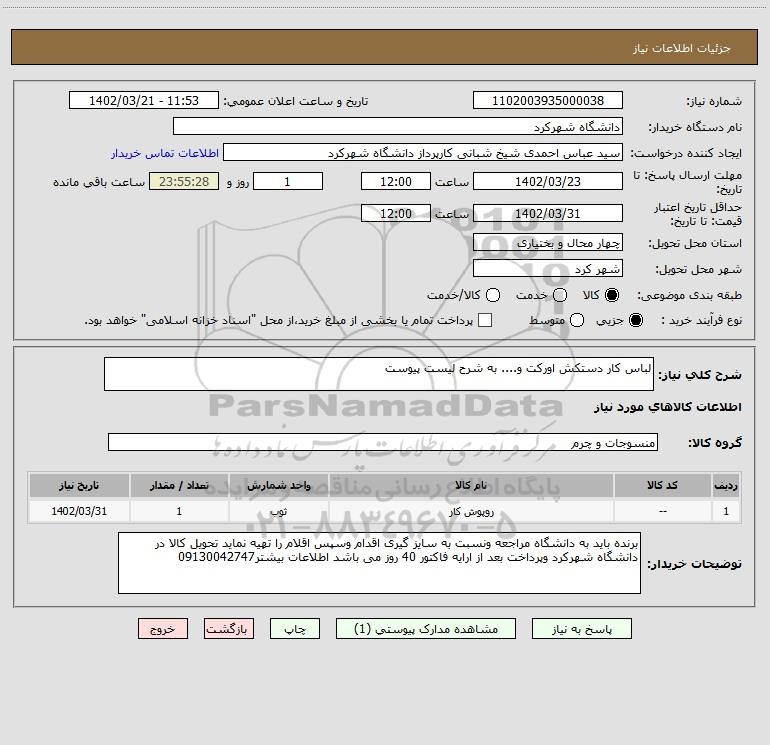Screen dimensions: 770x745
Task: Click the تاریخ نیاز column header
Action: (x=79, y=485)
